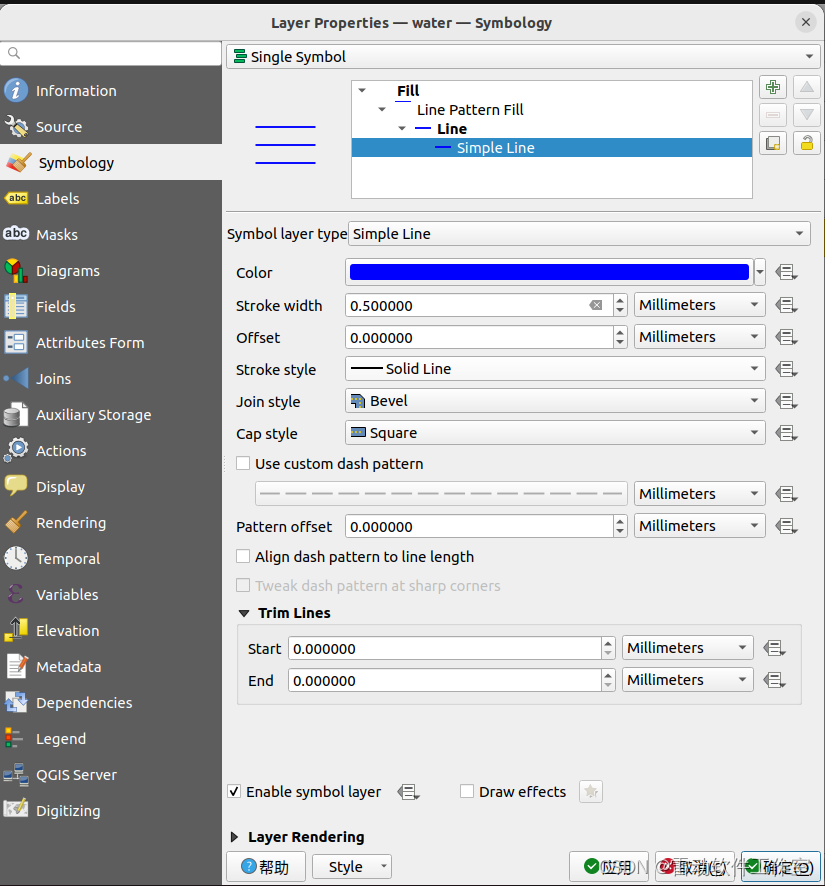Screen dimensions: 825x886
Task: Open the Source section
Action: click(111, 127)
